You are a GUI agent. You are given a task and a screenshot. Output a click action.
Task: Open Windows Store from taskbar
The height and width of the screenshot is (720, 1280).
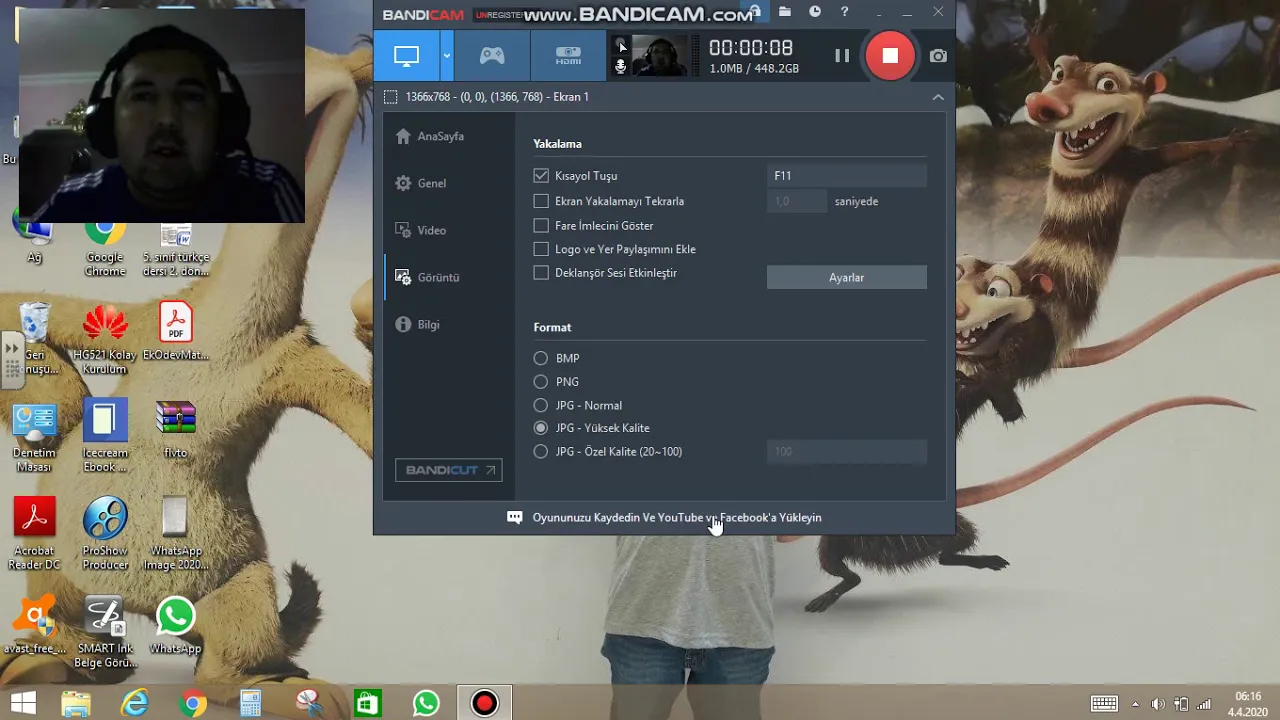[367, 703]
